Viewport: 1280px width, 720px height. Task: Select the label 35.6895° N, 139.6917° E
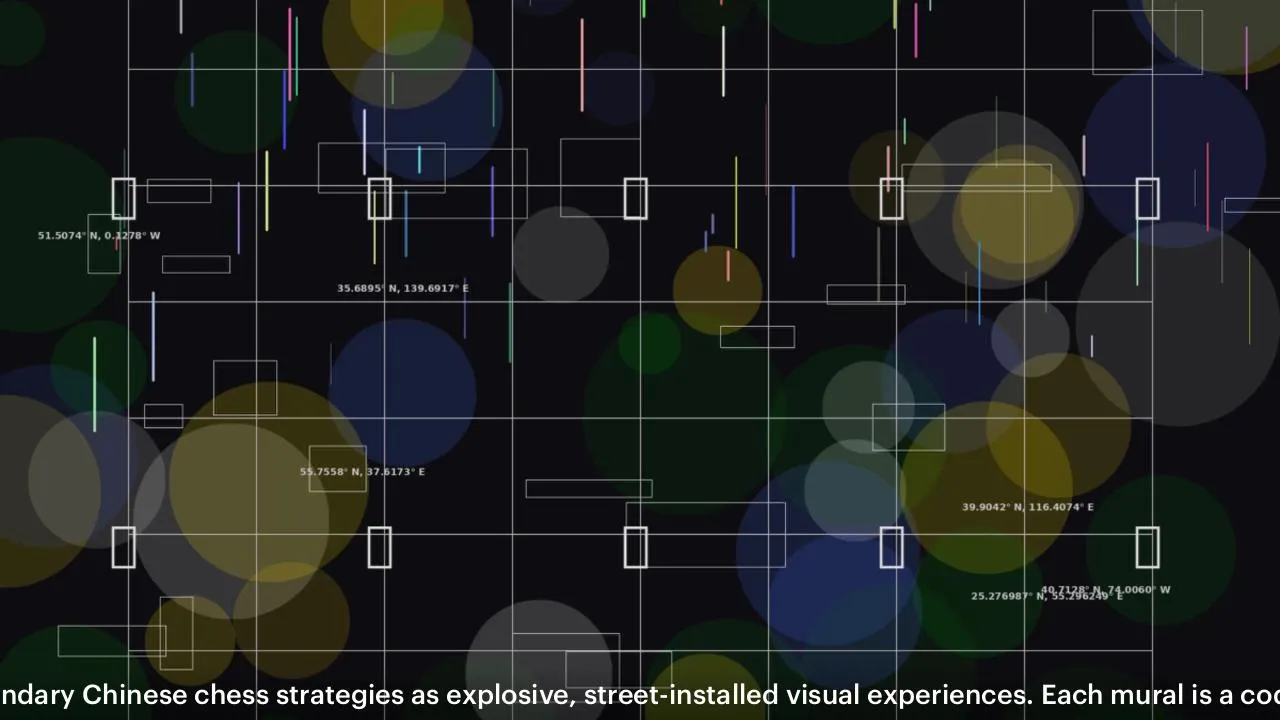(x=403, y=288)
